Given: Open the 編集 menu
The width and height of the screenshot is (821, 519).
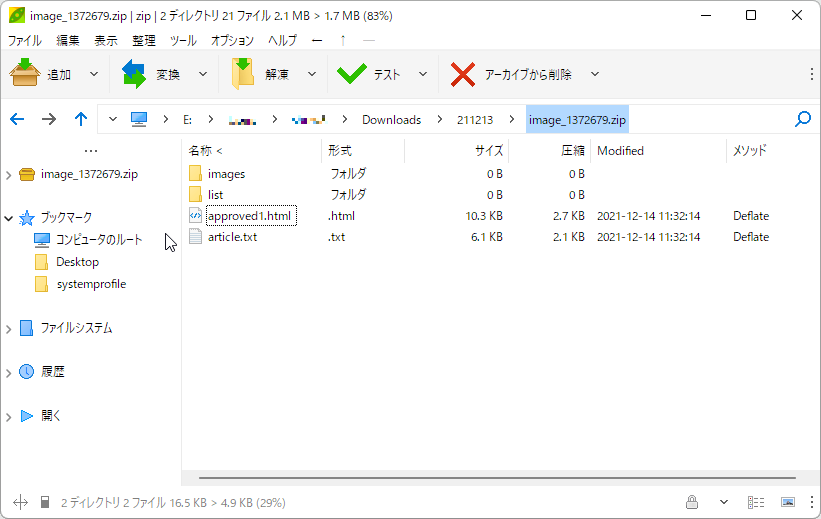Looking at the screenshot, I should point(68,40).
